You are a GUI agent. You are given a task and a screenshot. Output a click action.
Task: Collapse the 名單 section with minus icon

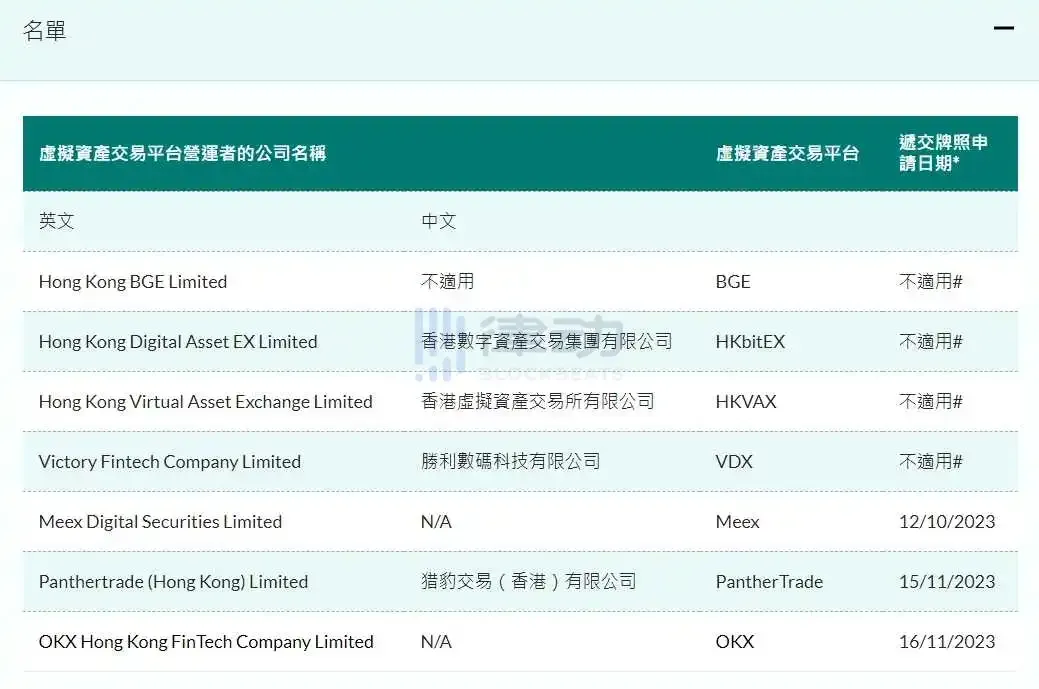pos(1003,28)
